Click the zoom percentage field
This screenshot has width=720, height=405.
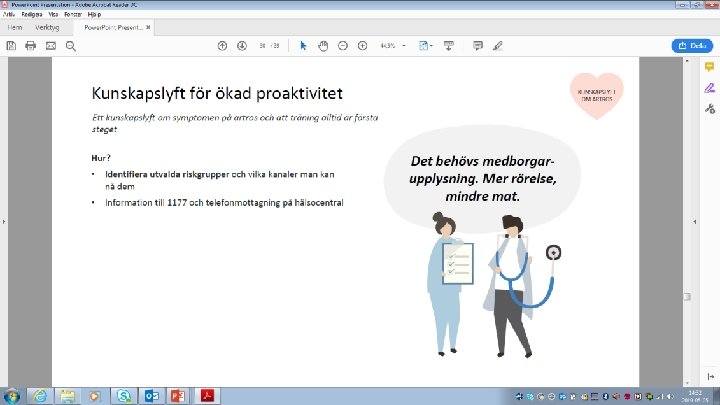[388, 45]
